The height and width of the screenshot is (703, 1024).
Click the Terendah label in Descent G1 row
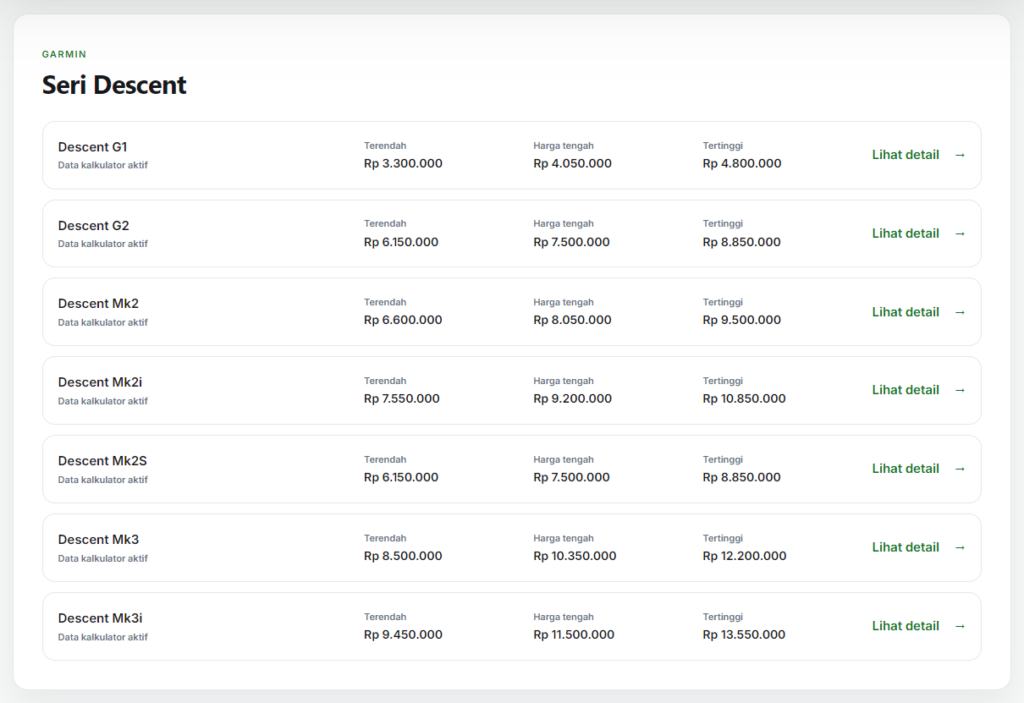[385, 146]
